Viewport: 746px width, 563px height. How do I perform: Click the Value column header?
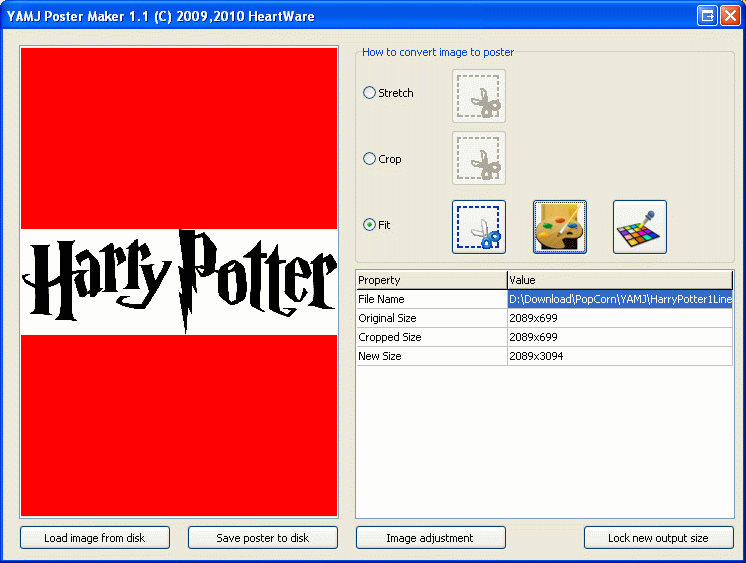pos(620,280)
